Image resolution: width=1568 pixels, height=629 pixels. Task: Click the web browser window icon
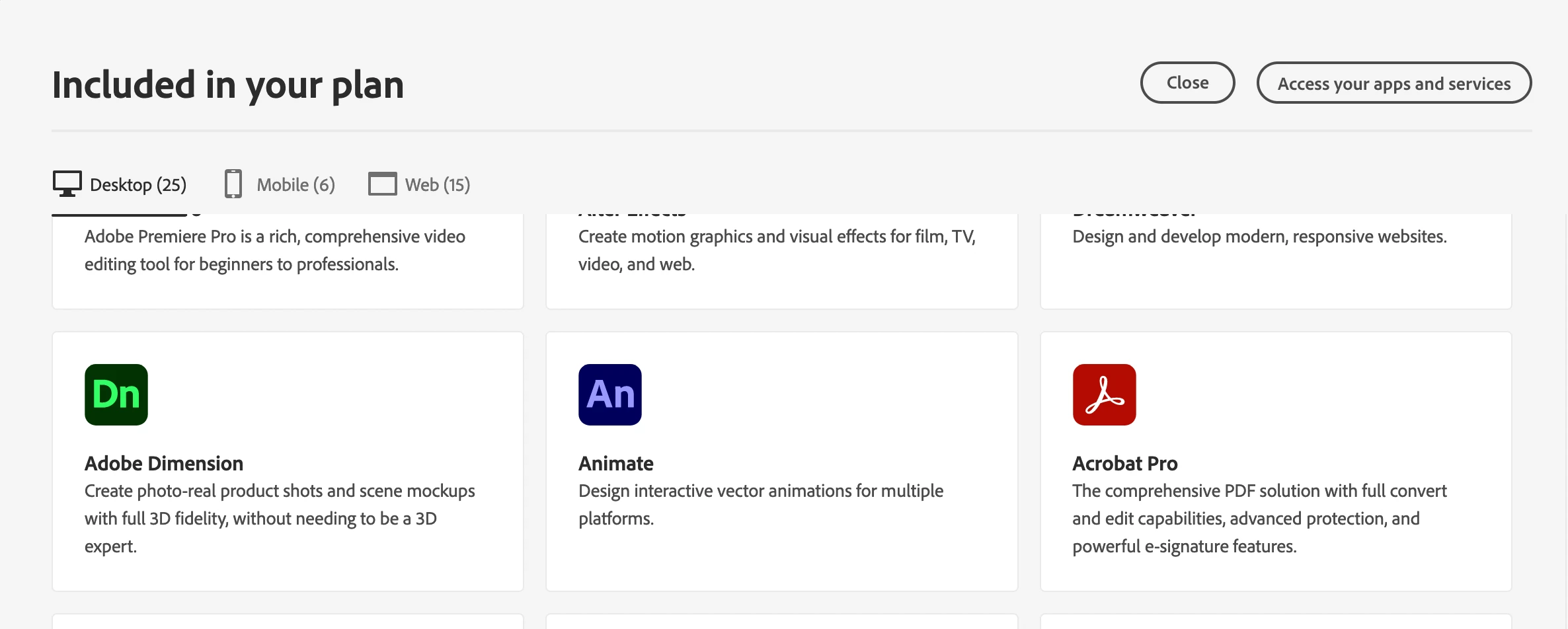coord(382,184)
